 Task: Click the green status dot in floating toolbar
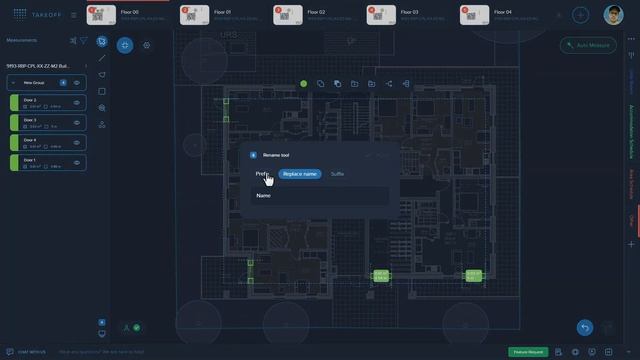tap(303, 84)
